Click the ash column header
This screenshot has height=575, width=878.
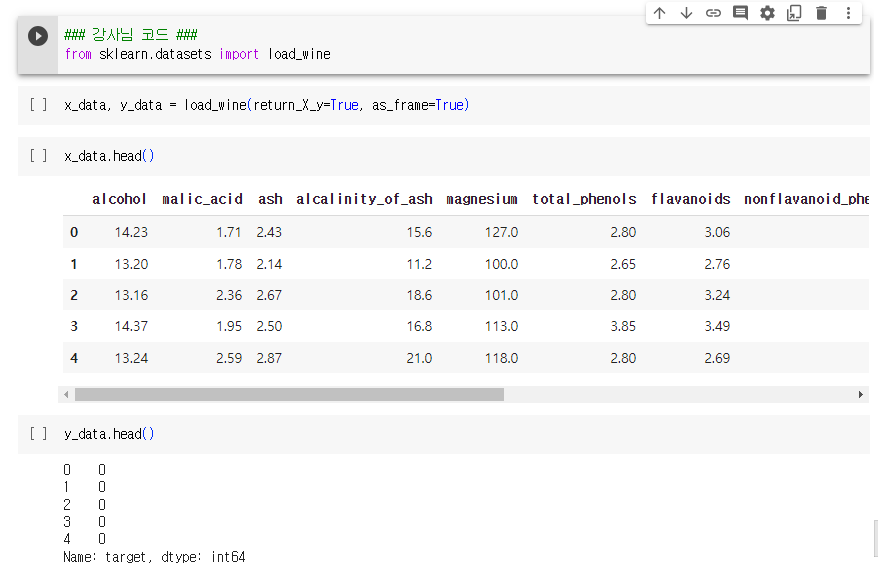pos(270,199)
